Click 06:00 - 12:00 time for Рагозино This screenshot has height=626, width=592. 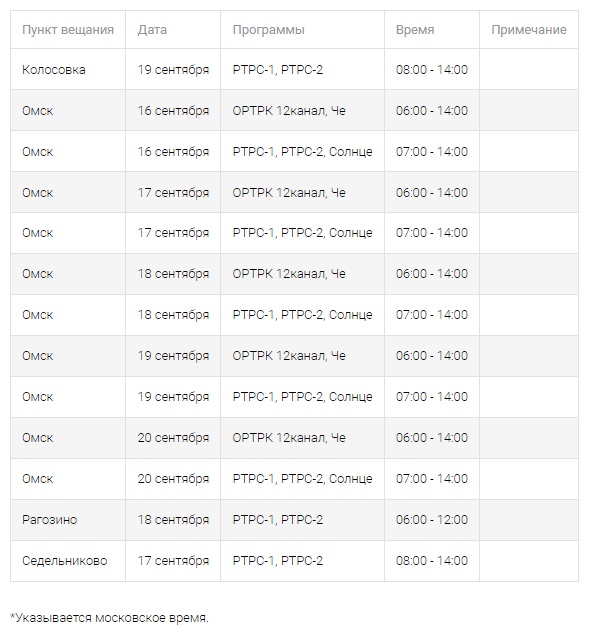[x=432, y=520]
